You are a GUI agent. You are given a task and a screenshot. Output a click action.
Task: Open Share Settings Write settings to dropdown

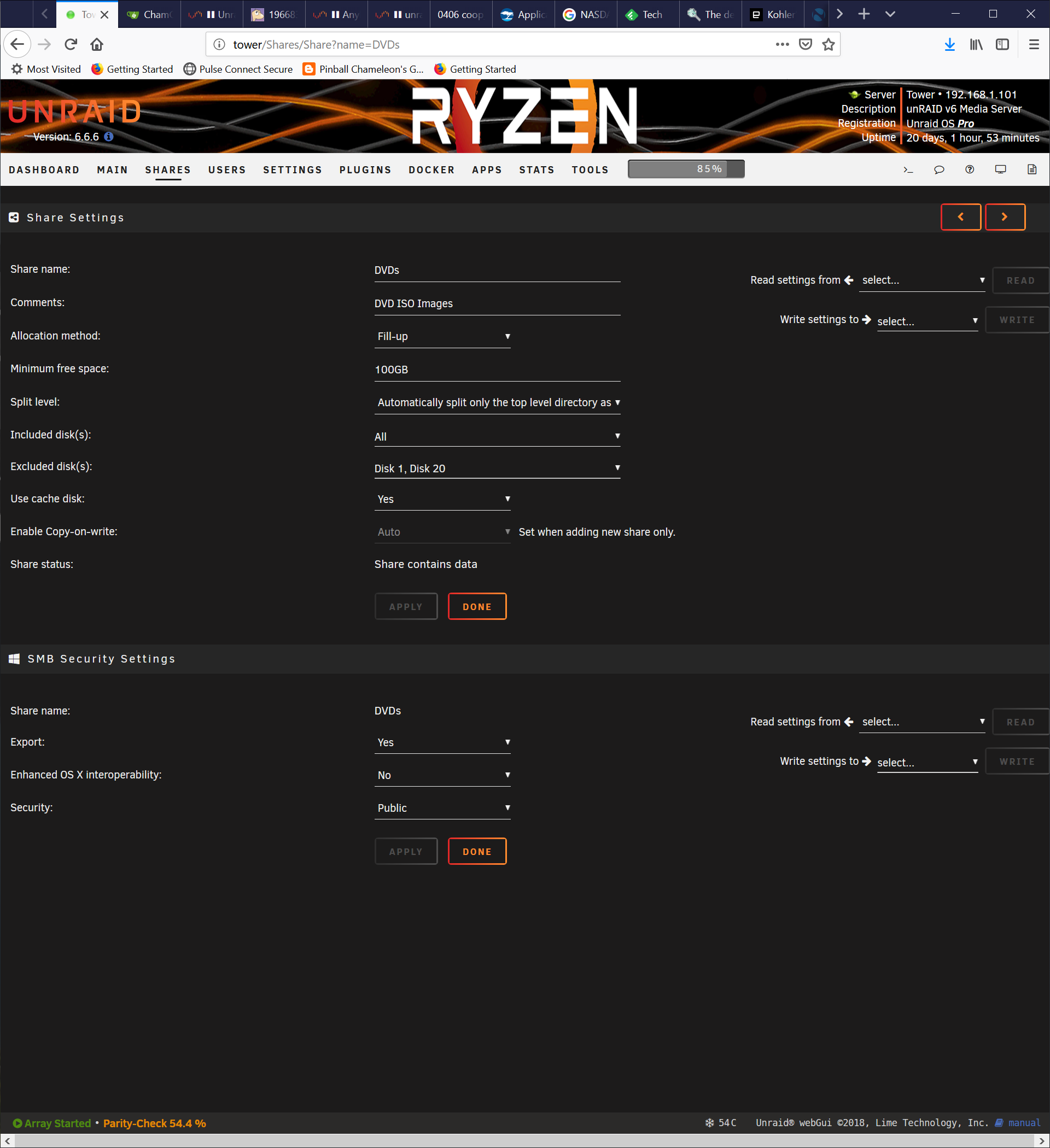coord(927,321)
